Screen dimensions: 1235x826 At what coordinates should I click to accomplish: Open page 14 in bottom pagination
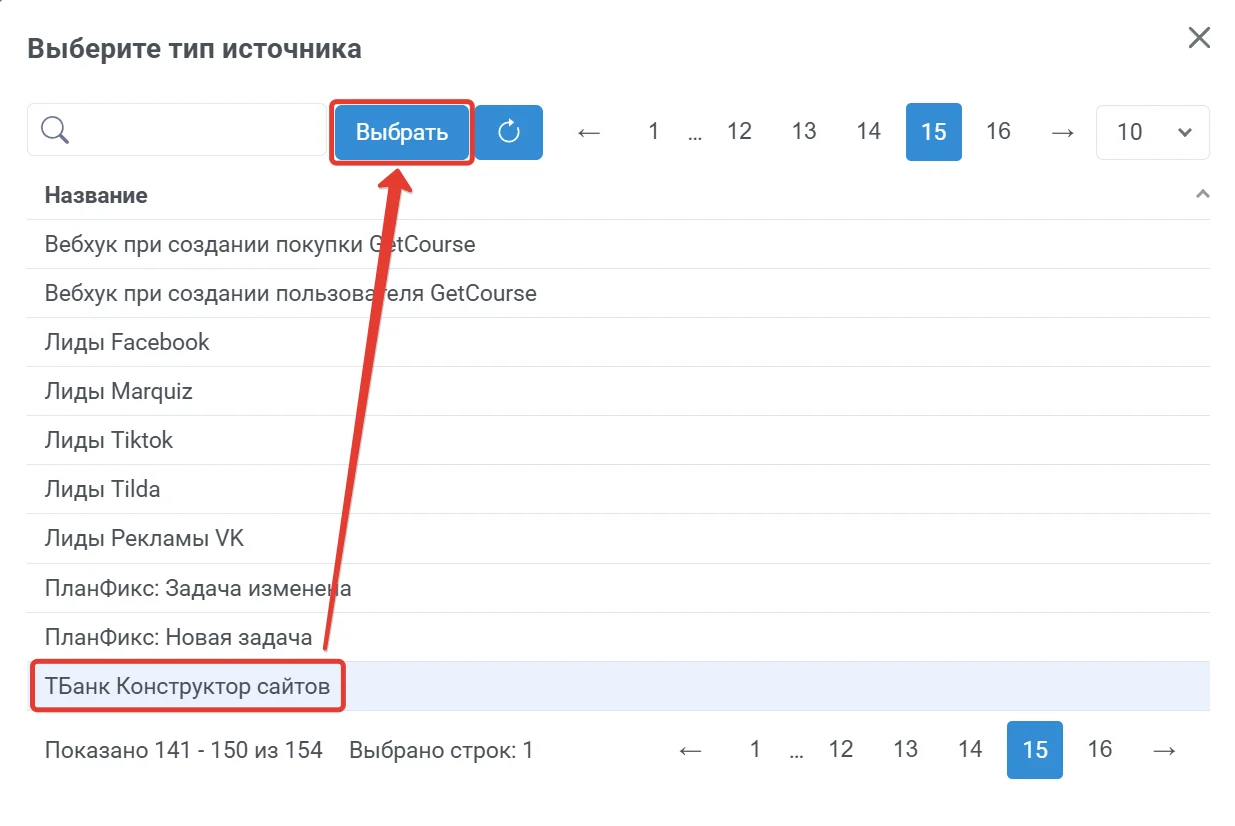[970, 749]
